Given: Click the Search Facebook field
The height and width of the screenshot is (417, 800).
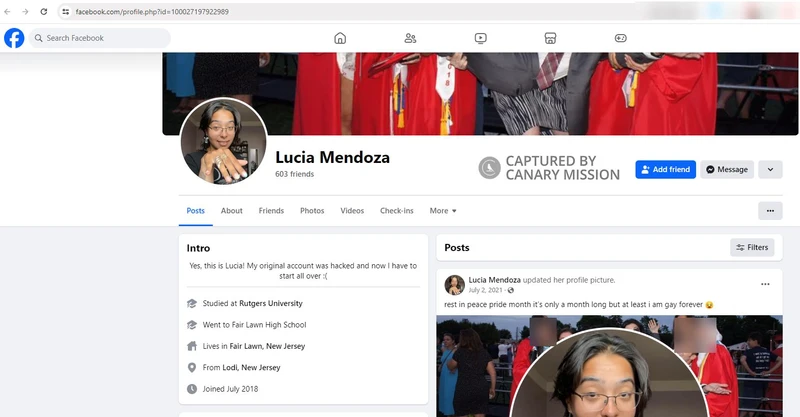Looking at the screenshot, I should tap(99, 38).
